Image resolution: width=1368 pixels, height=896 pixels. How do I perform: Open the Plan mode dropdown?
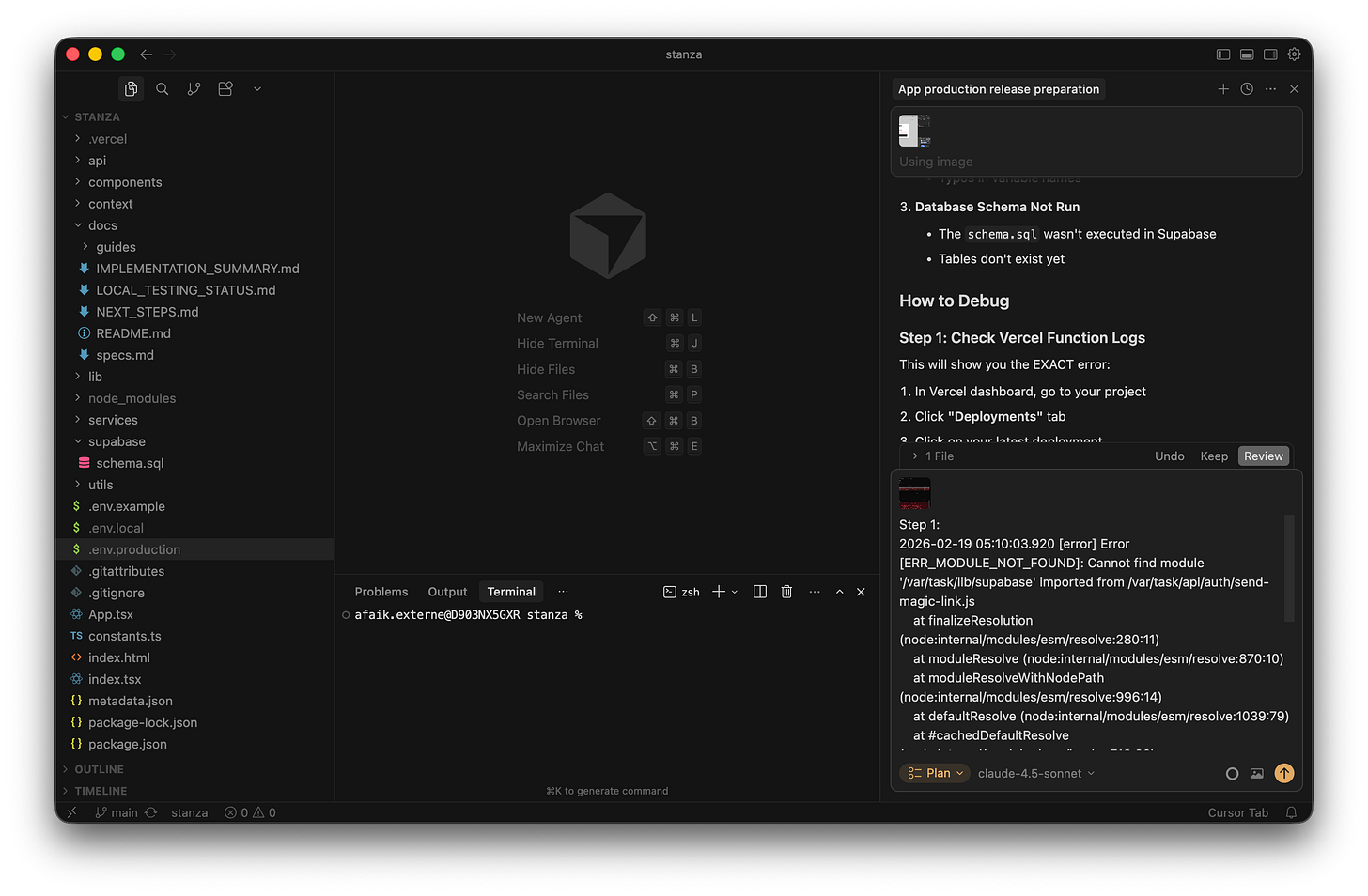[934, 773]
